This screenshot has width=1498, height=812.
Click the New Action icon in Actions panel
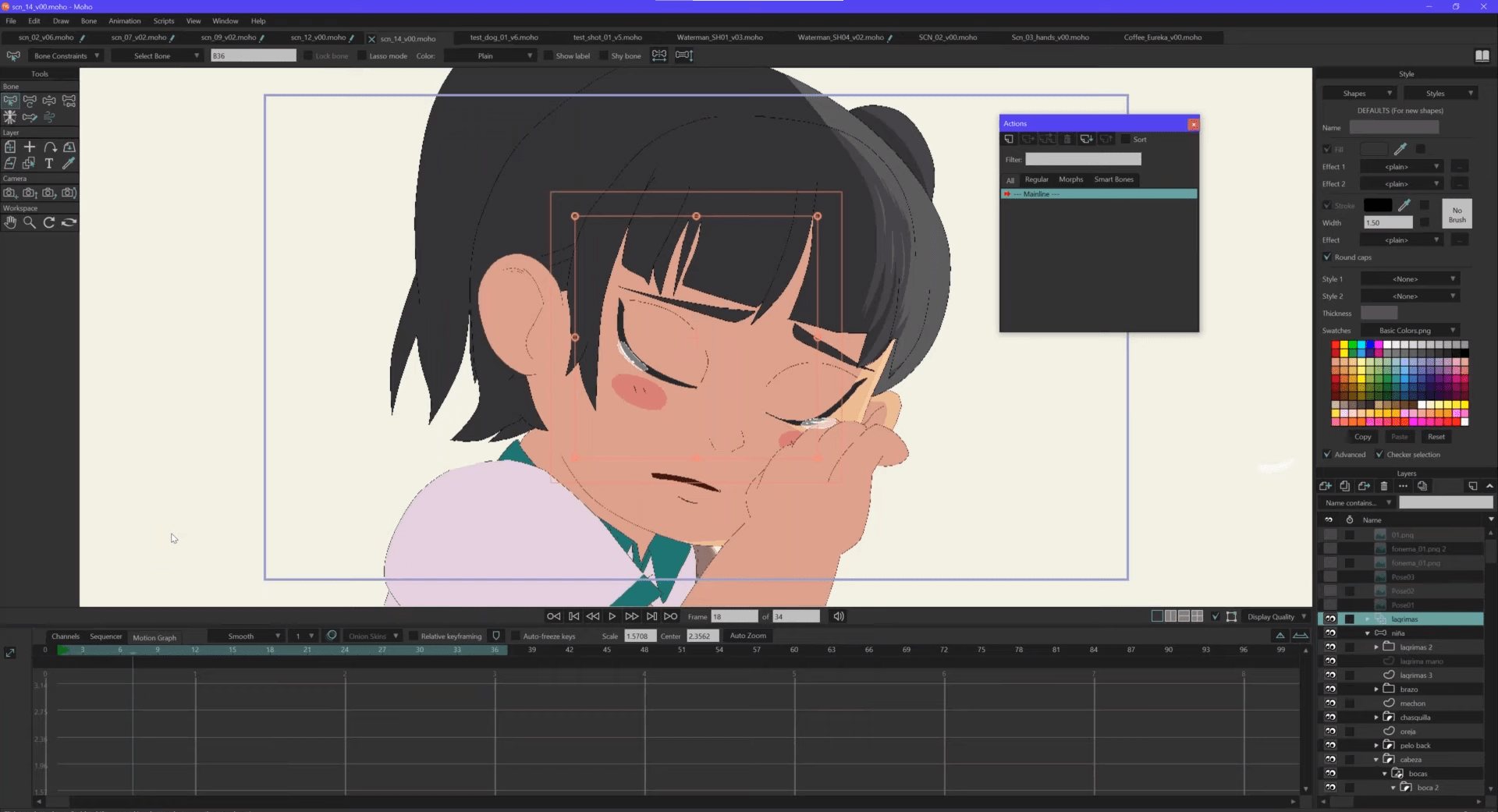click(1010, 139)
